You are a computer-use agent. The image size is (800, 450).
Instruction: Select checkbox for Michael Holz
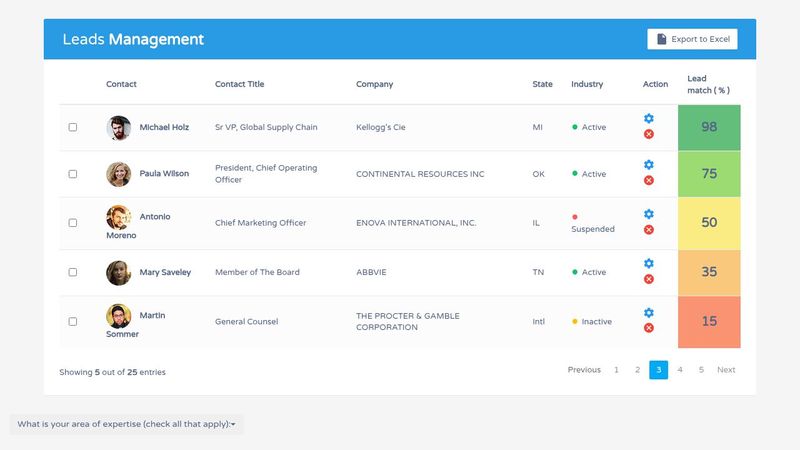[73, 127]
